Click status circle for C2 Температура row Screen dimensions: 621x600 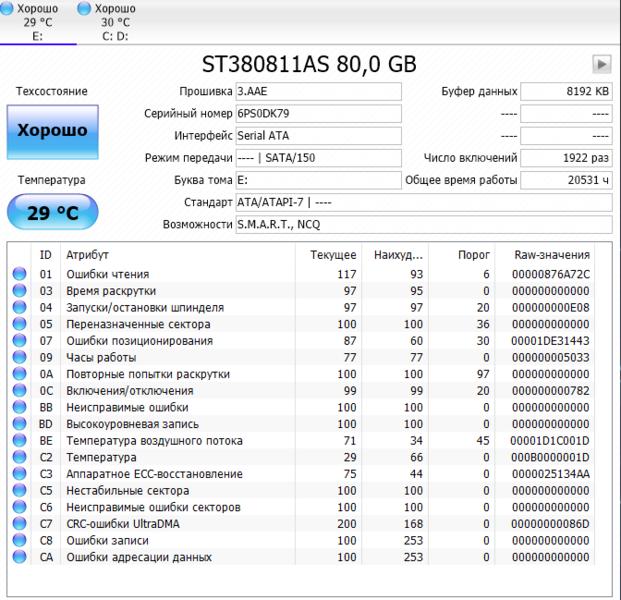[x=19, y=457]
